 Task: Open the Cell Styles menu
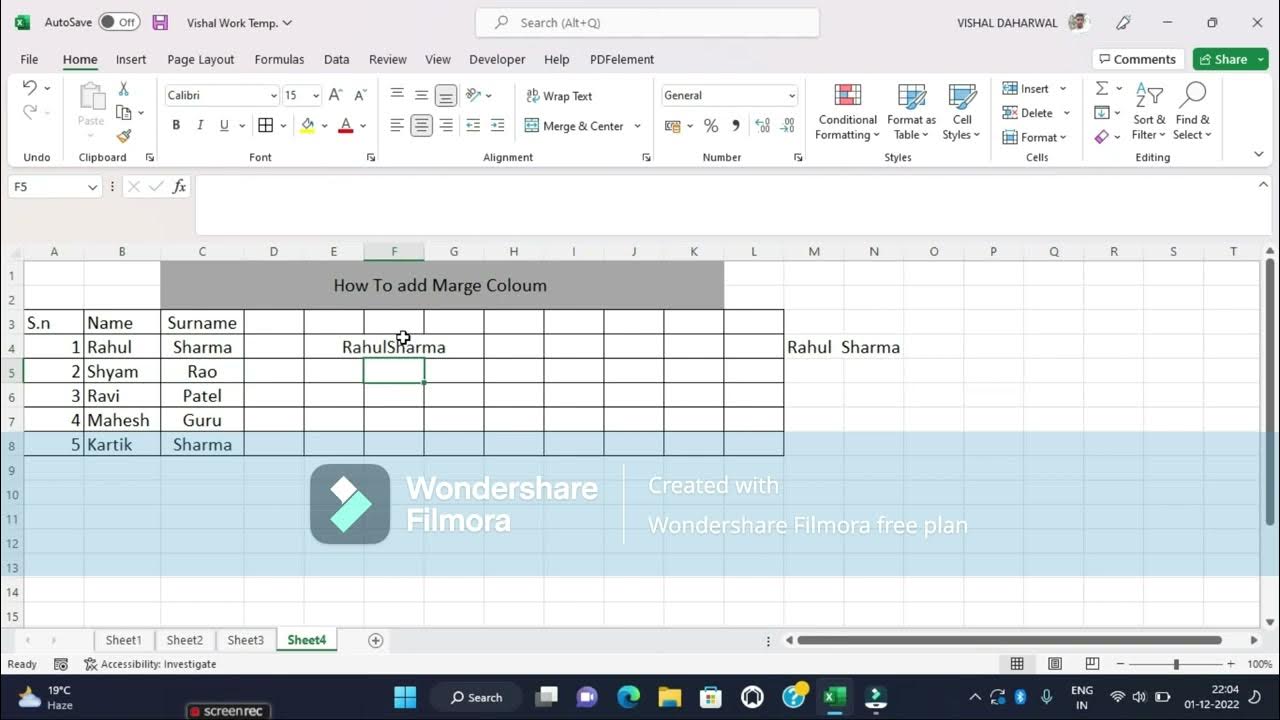tap(962, 112)
